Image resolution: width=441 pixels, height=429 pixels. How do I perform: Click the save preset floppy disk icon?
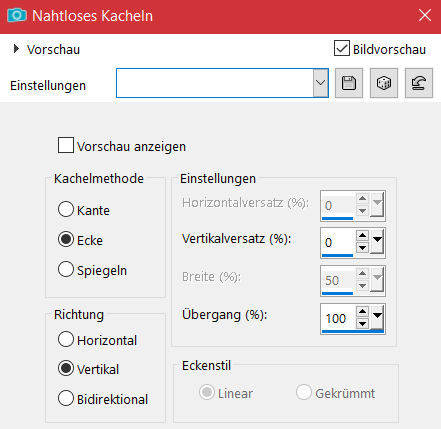pyautogui.click(x=349, y=83)
